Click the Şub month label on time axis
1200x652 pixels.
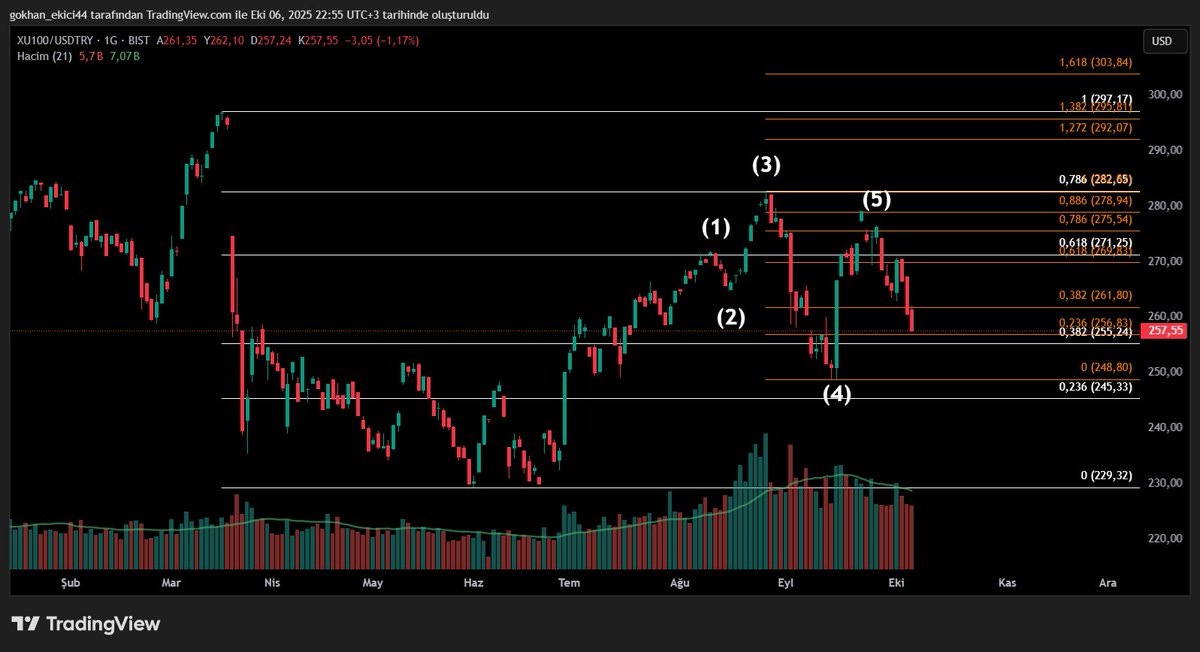(70, 582)
